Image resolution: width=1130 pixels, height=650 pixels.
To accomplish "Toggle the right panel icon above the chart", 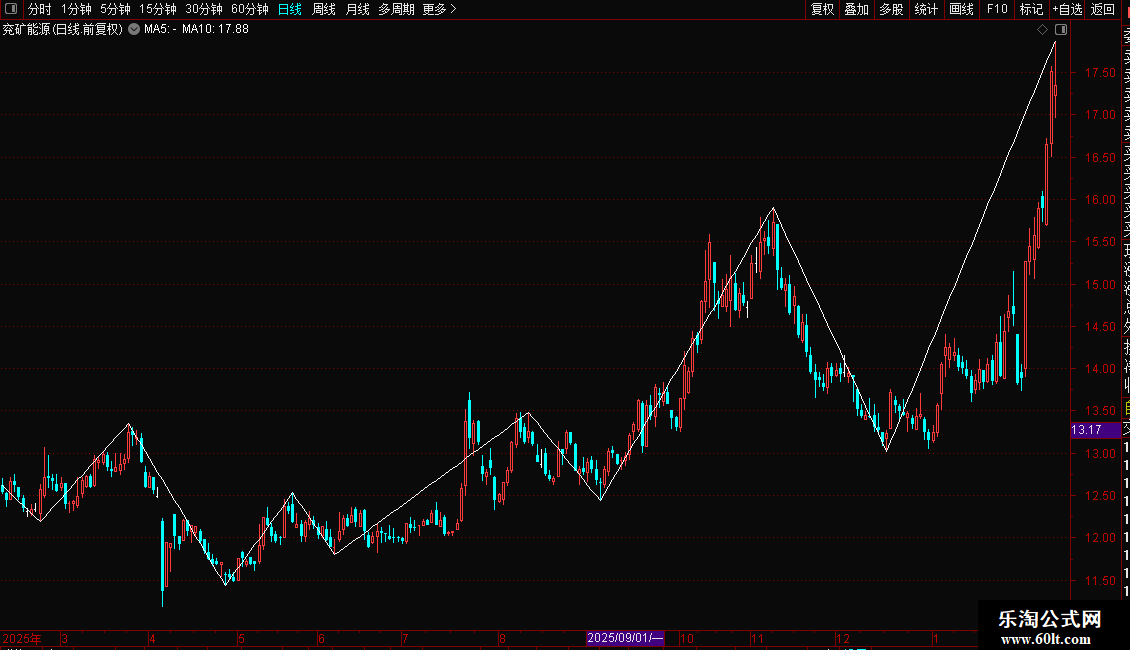I will pos(1061,30).
